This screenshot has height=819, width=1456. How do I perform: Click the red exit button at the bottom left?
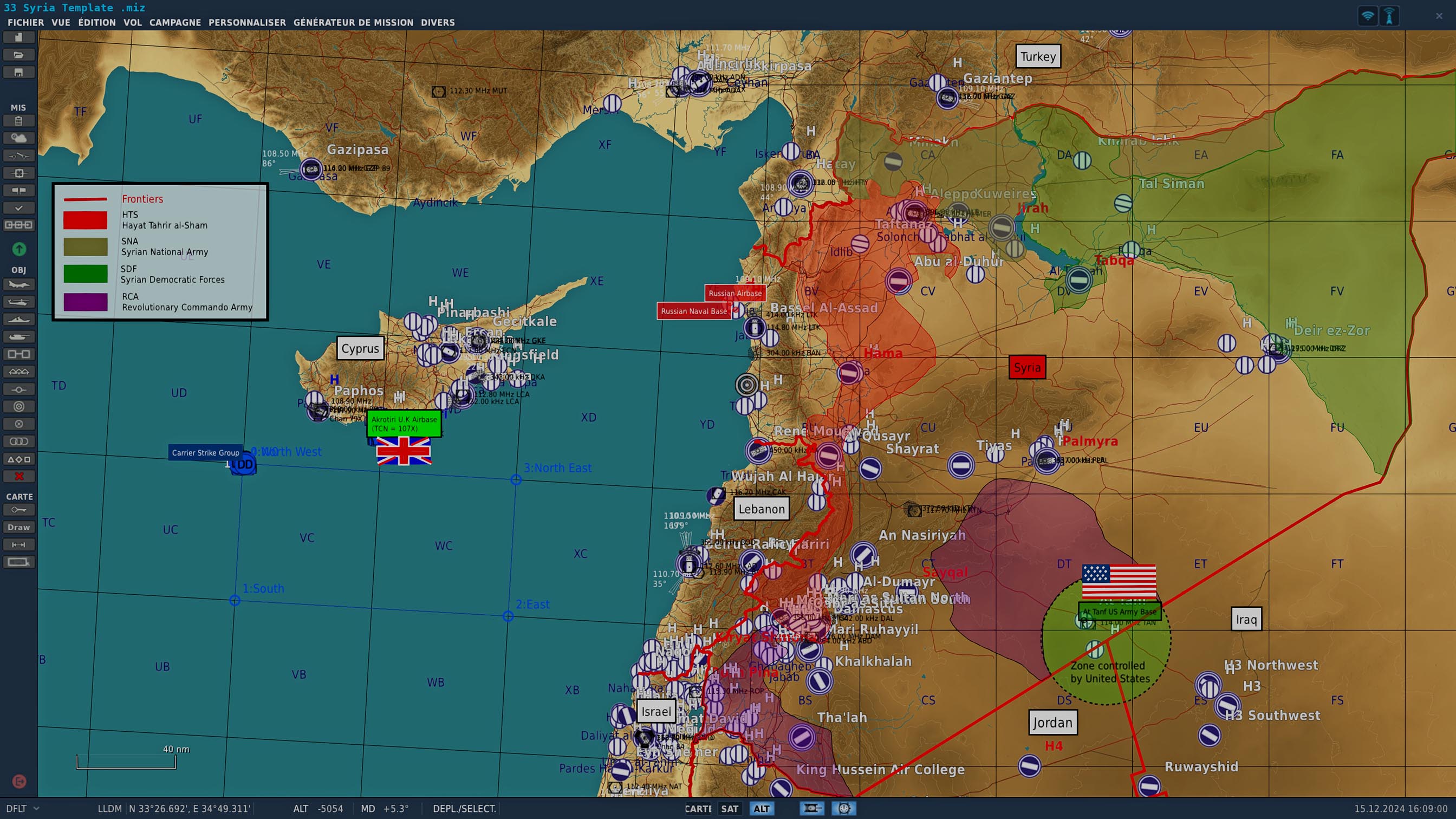pos(18,781)
